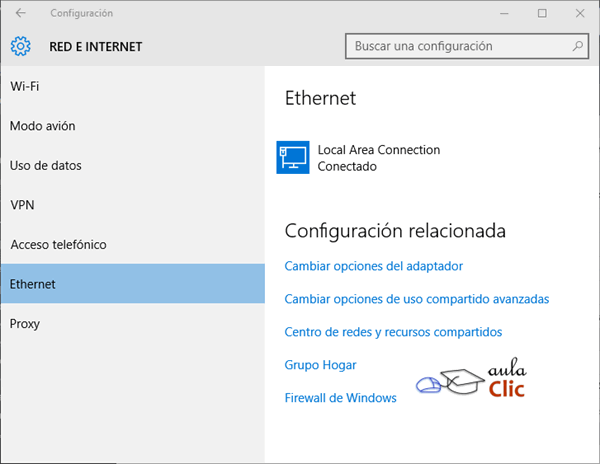Open the Firewall de Windows link
600x464 pixels.
(341, 398)
